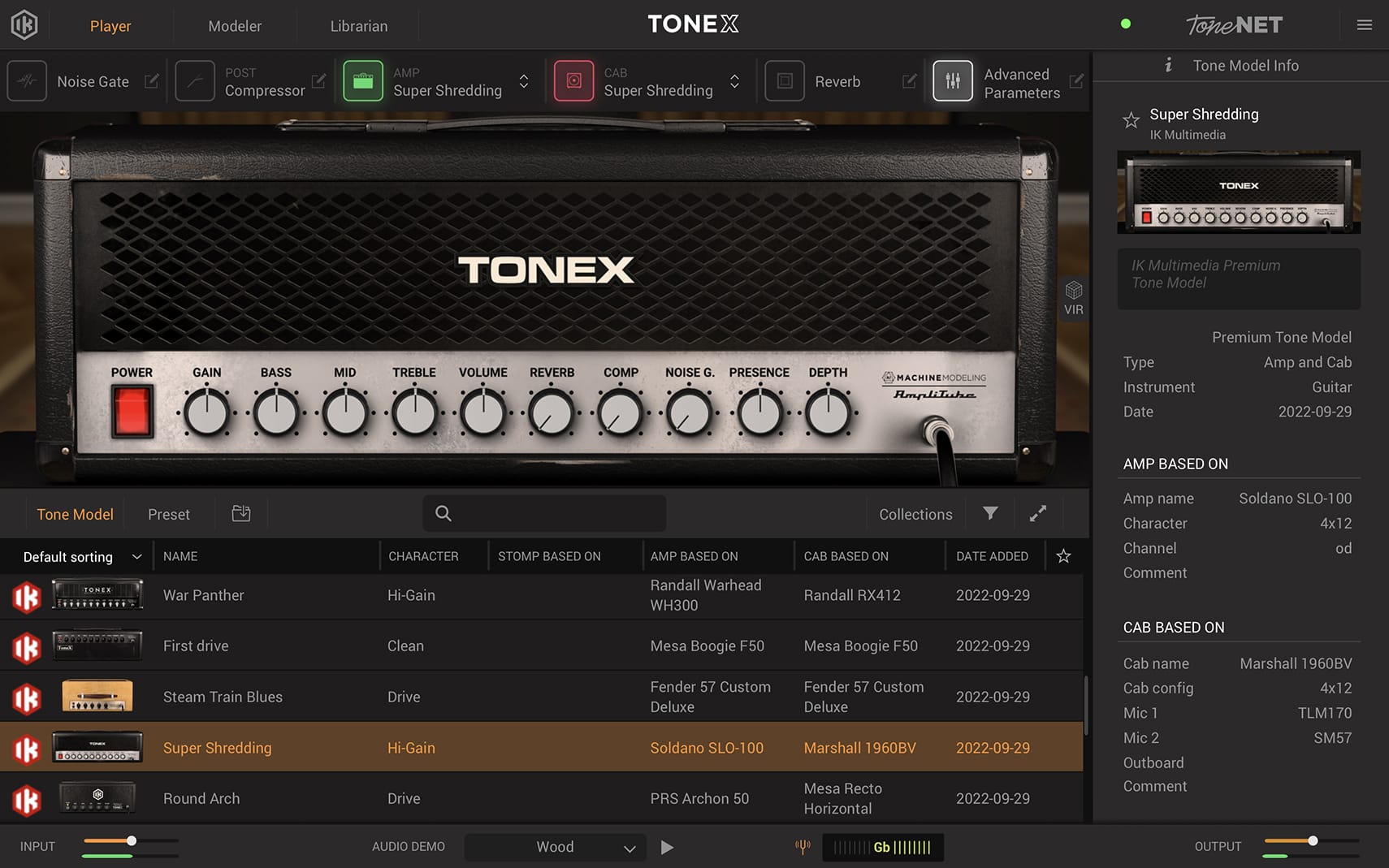Click the save preset icon next to Preset tab
Screen dimensions: 1389x868
coord(240,513)
